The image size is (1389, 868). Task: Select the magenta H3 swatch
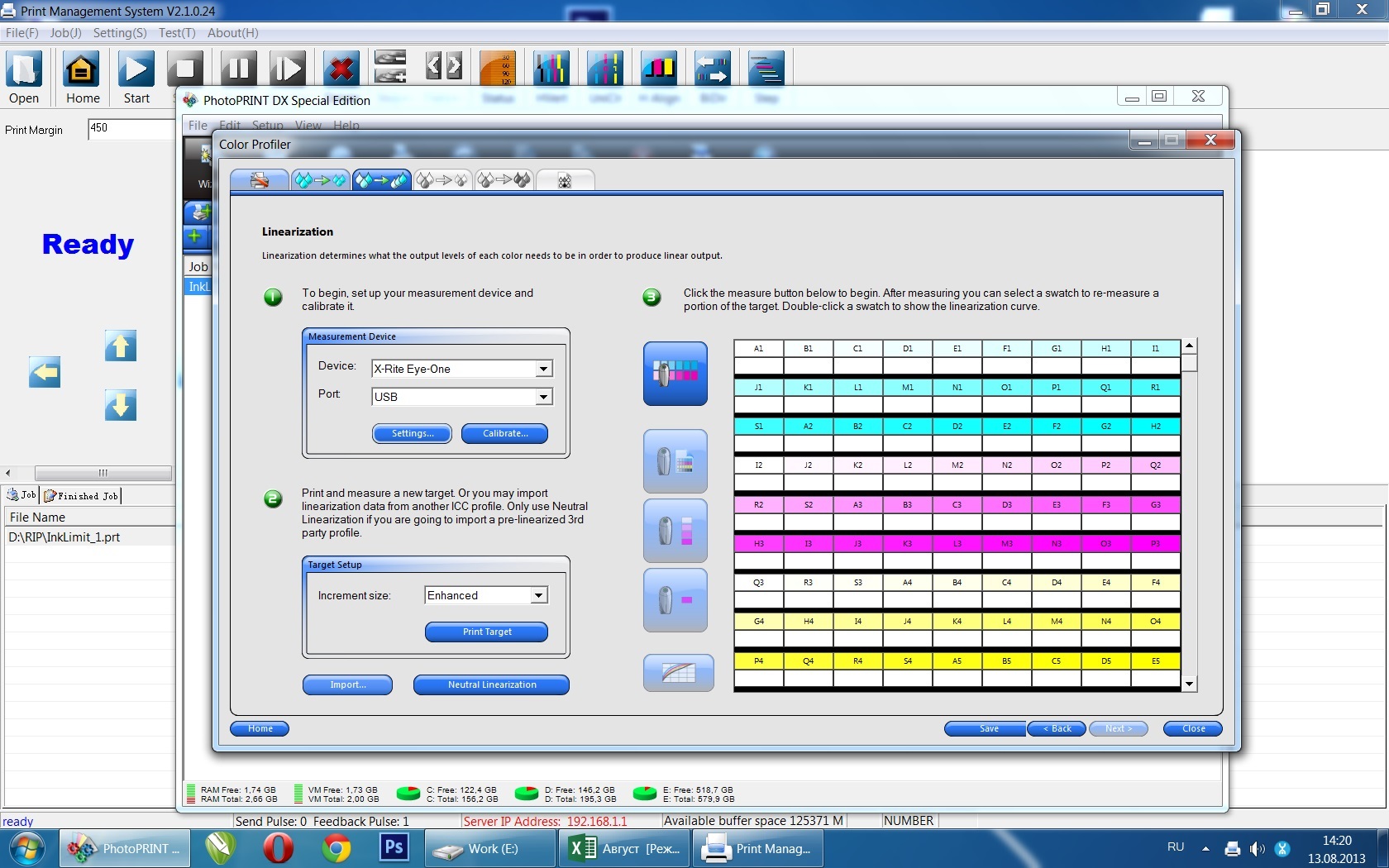click(758, 543)
